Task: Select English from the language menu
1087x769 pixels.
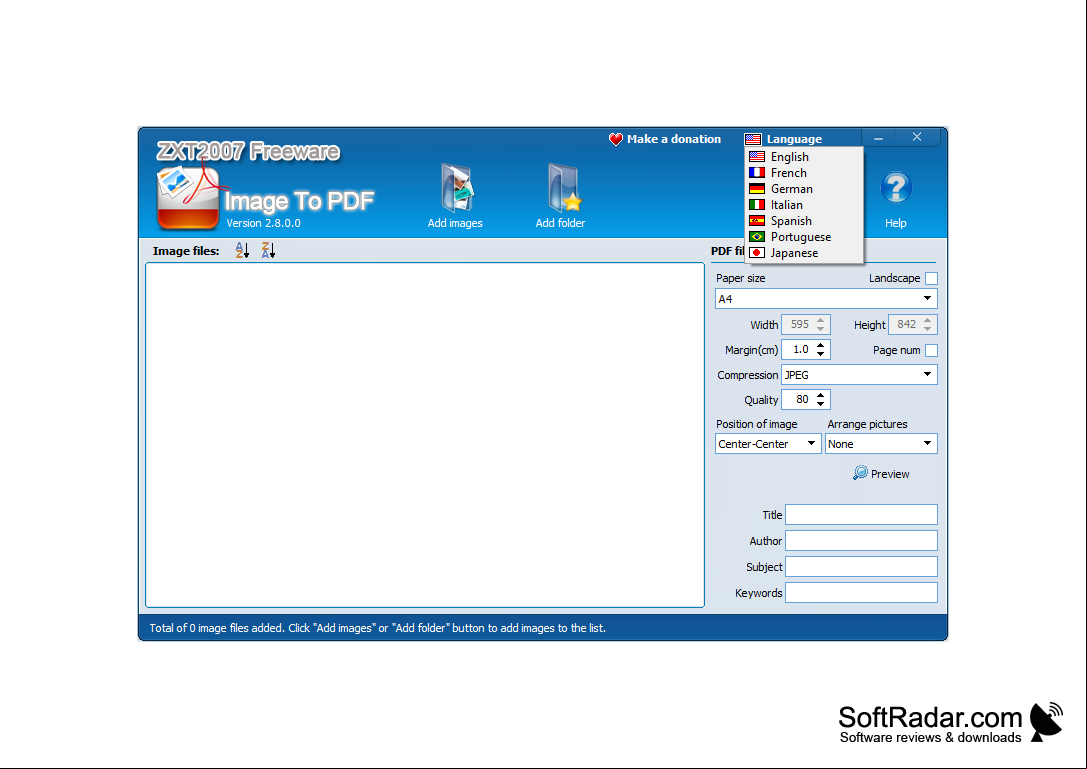Action: point(804,157)
